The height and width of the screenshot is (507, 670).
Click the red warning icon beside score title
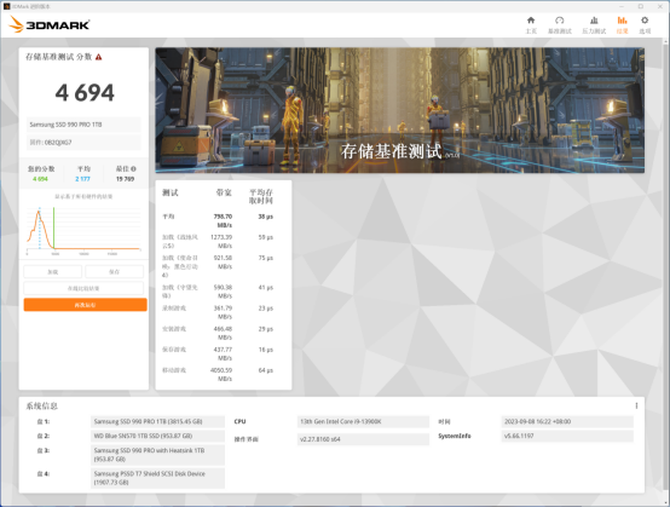pyautogui.click(x=98, y=57)
